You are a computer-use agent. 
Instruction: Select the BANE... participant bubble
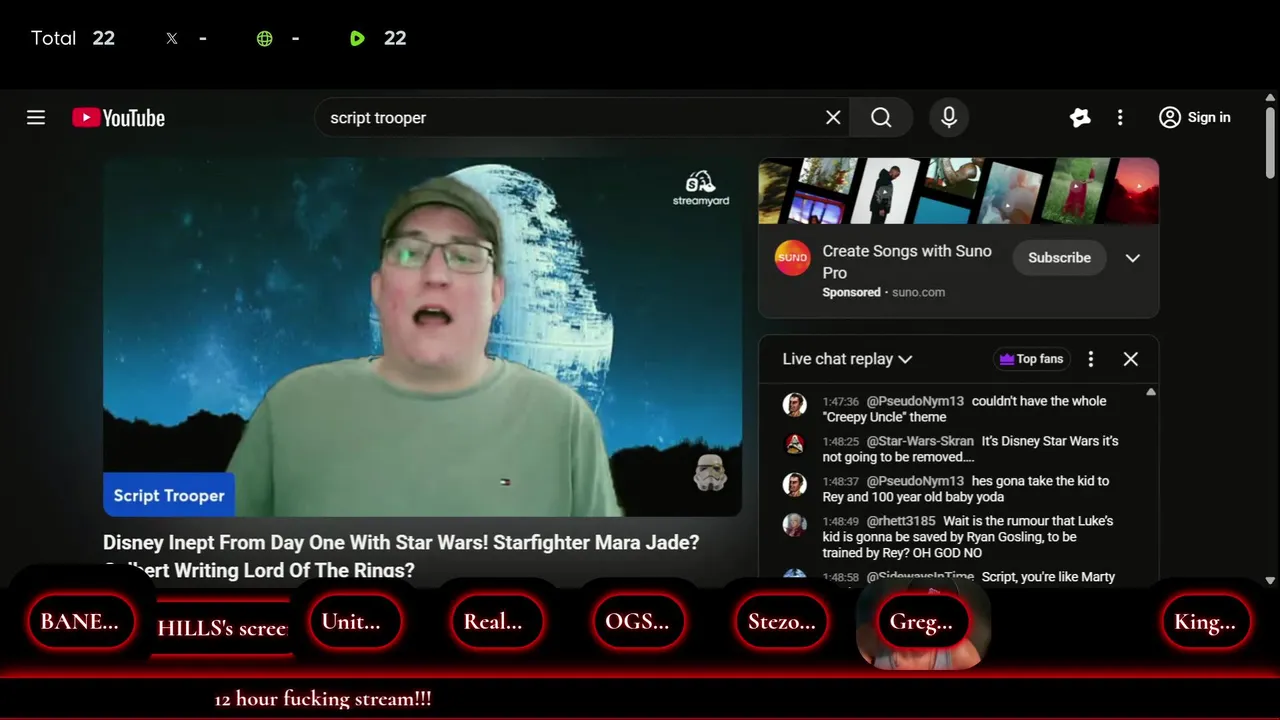[80, 621]
